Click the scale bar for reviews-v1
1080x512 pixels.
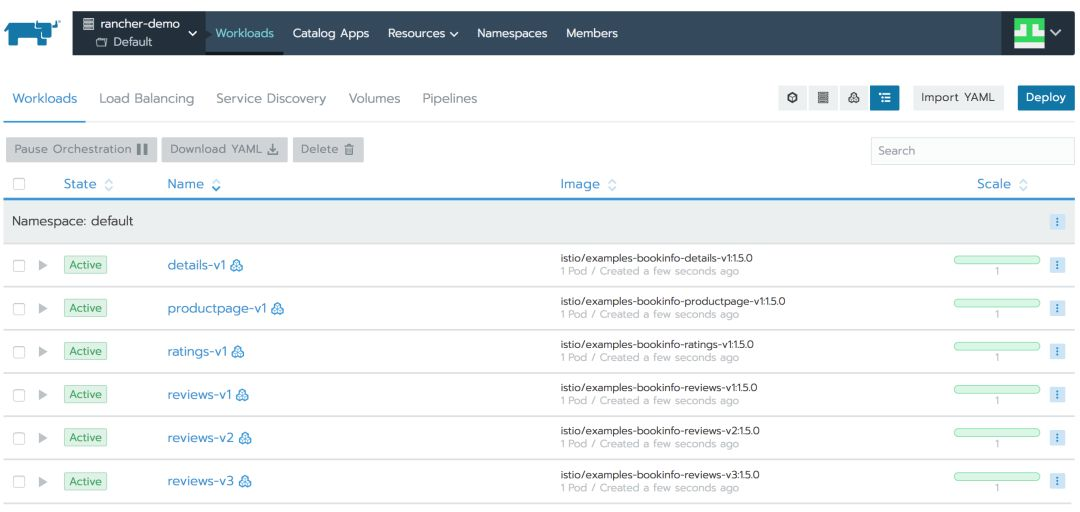pyautogui.click(x=997, y=389)
